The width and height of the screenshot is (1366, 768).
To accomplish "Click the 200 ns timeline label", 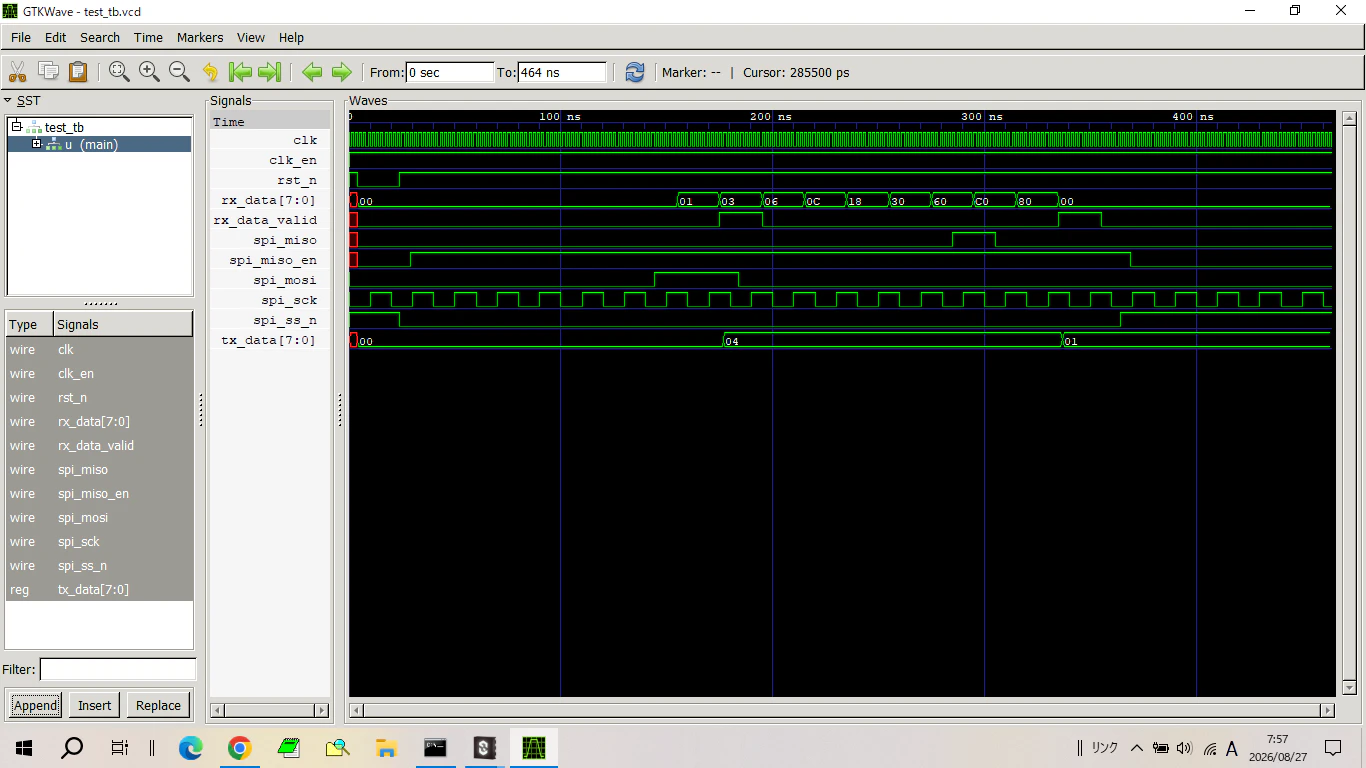I will 772,117.
